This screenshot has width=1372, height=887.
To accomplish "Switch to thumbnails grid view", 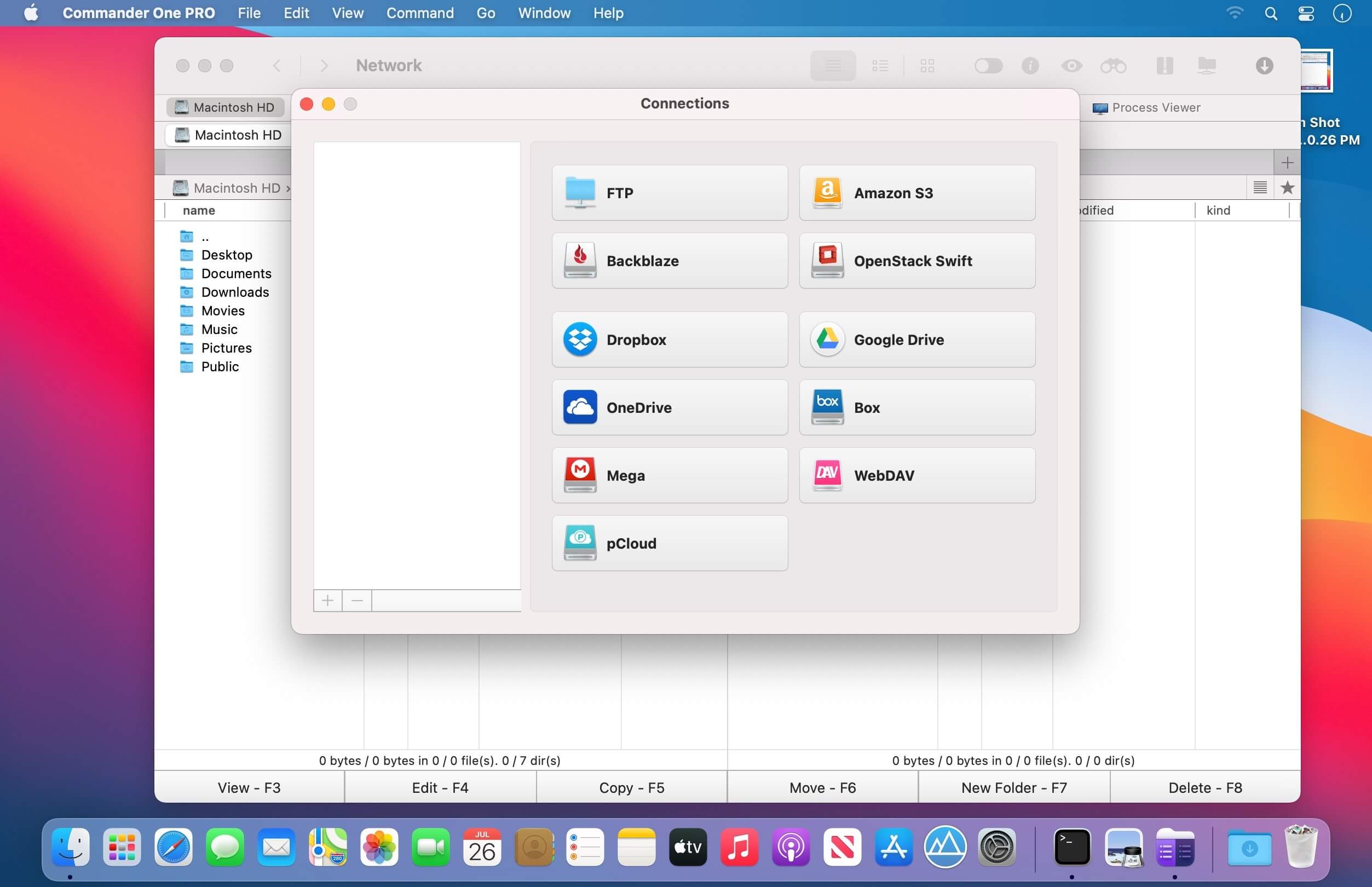I will (927, 66).
